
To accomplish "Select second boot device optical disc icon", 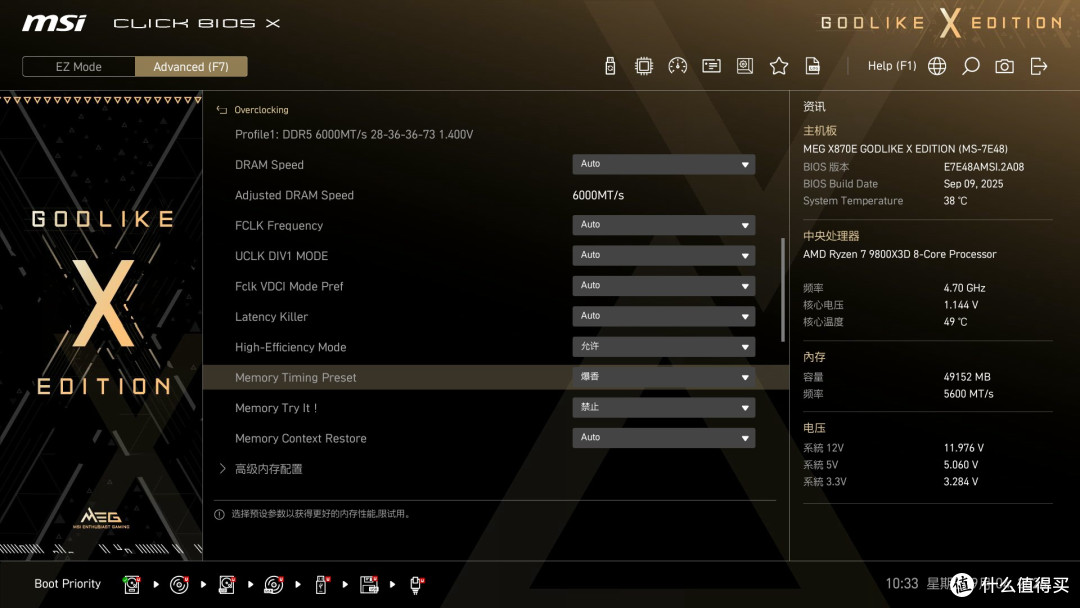I will coord(179,585).
